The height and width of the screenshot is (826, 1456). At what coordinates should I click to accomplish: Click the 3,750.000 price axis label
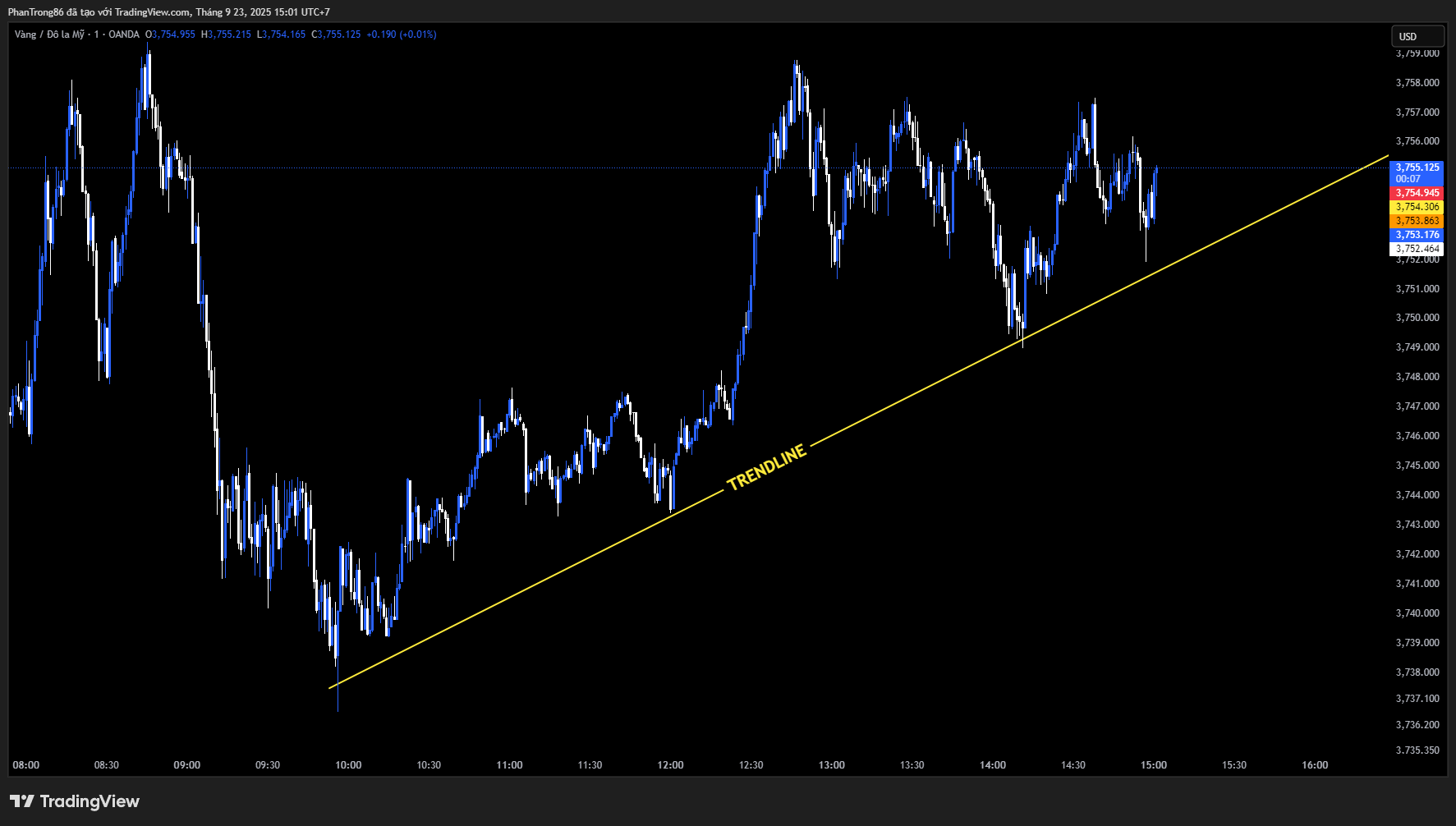pyautogui.click(x=1417, y=318)
